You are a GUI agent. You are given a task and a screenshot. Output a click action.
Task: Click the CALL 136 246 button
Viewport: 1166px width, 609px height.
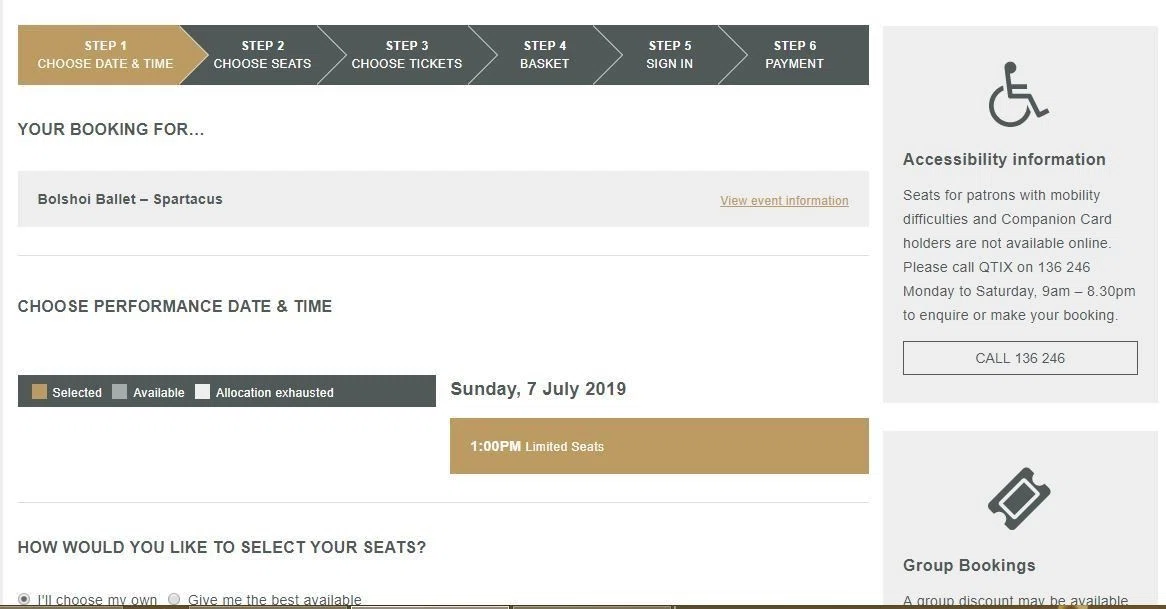[x=1020, y=358]
